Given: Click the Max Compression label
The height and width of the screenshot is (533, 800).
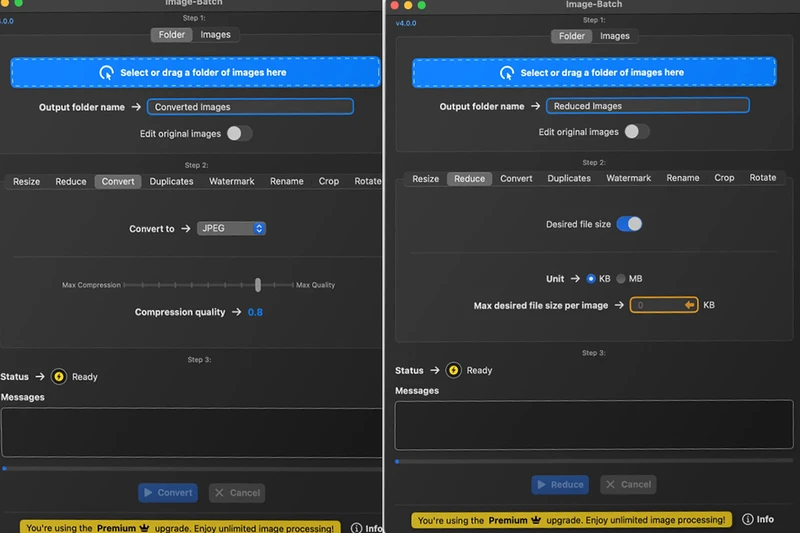Looking at the screenshot, I should 91,285.
